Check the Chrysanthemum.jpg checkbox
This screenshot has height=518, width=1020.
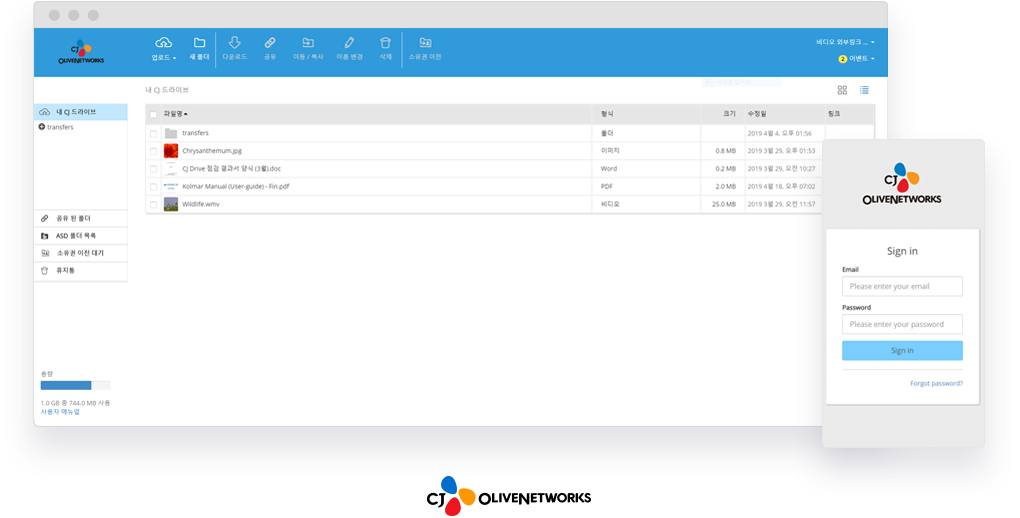(154, 151)
